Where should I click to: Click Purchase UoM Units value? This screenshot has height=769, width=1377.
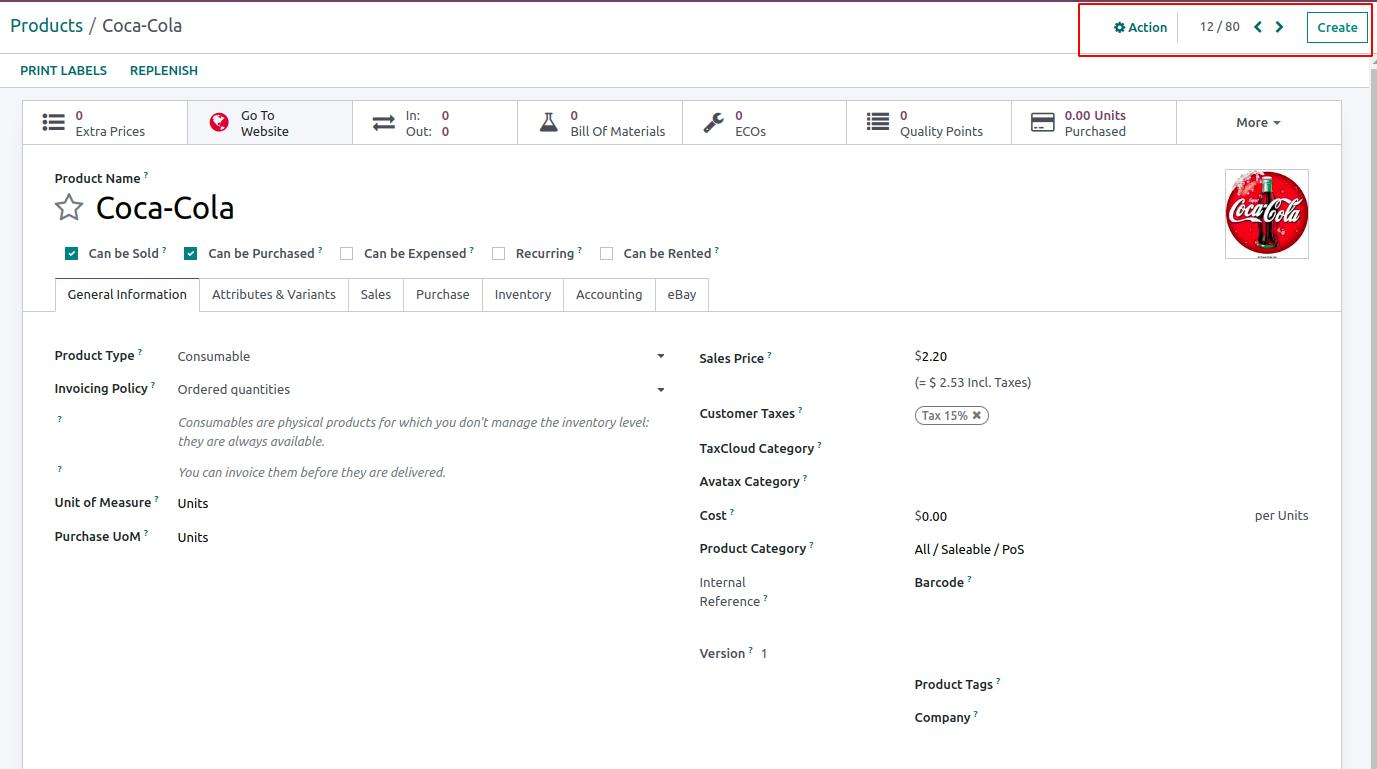(x=193, y=538)
